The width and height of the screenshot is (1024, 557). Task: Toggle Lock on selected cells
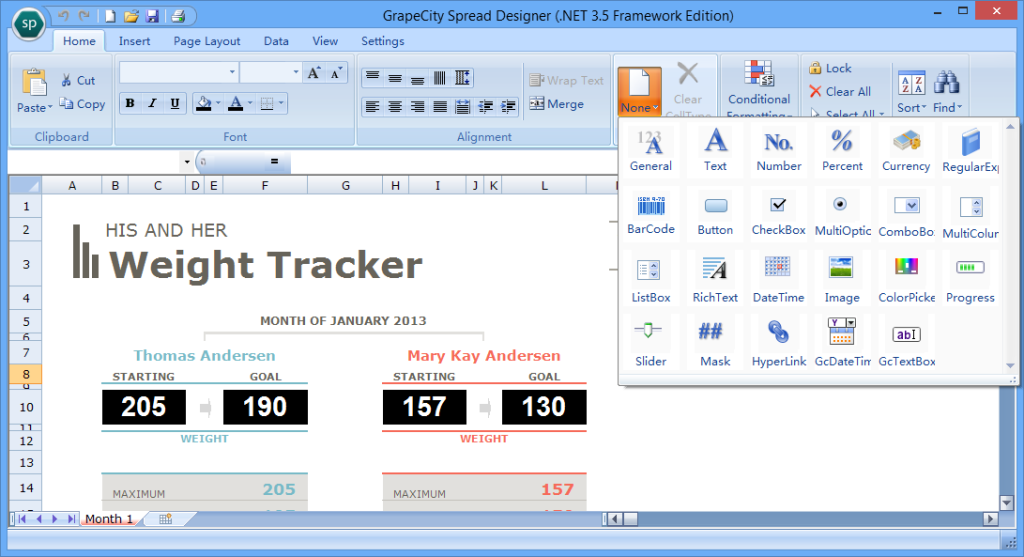pos(830,68)
